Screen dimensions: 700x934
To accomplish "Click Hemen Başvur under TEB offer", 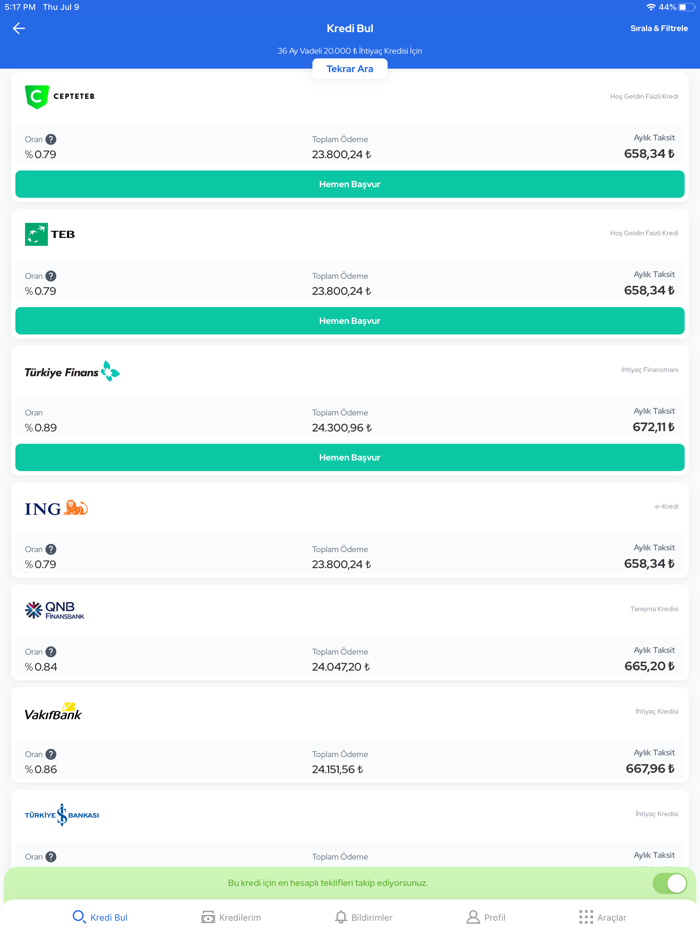I will point(350,321).
